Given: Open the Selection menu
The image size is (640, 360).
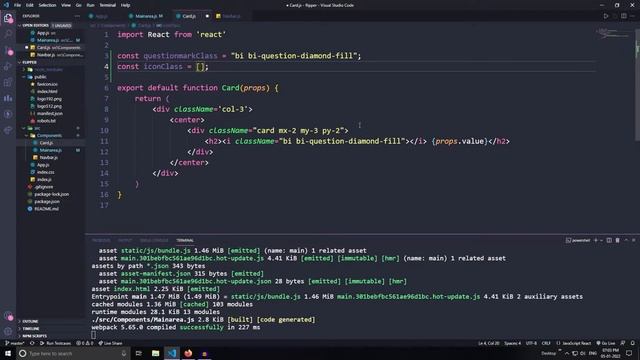Looking at the screenshot, I should (47, 5).
